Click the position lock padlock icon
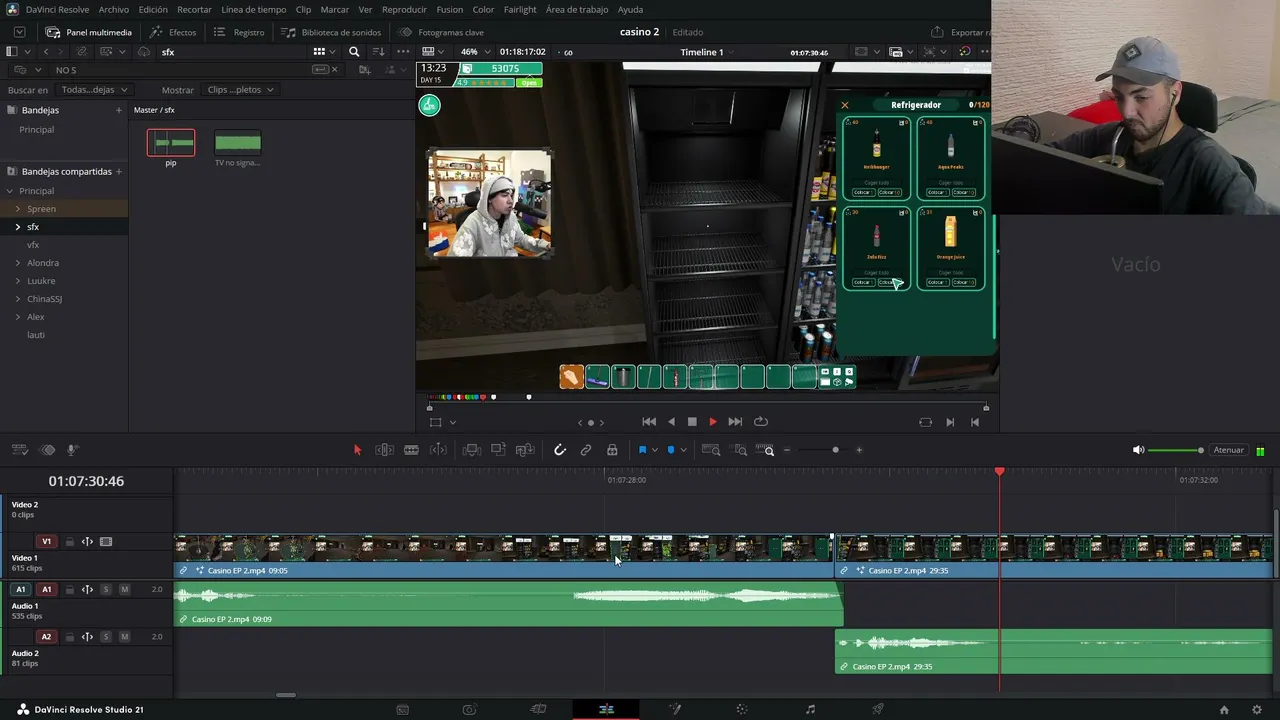This screenshot has height=720, width=1280. 612,450
